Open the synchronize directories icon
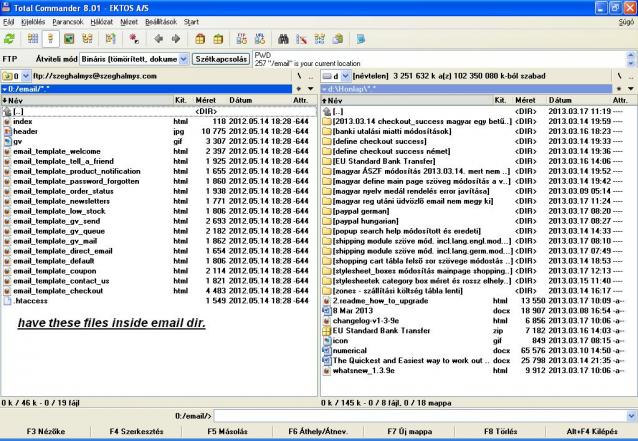Screen dimensions: 638x441 (x=320, y=39)
